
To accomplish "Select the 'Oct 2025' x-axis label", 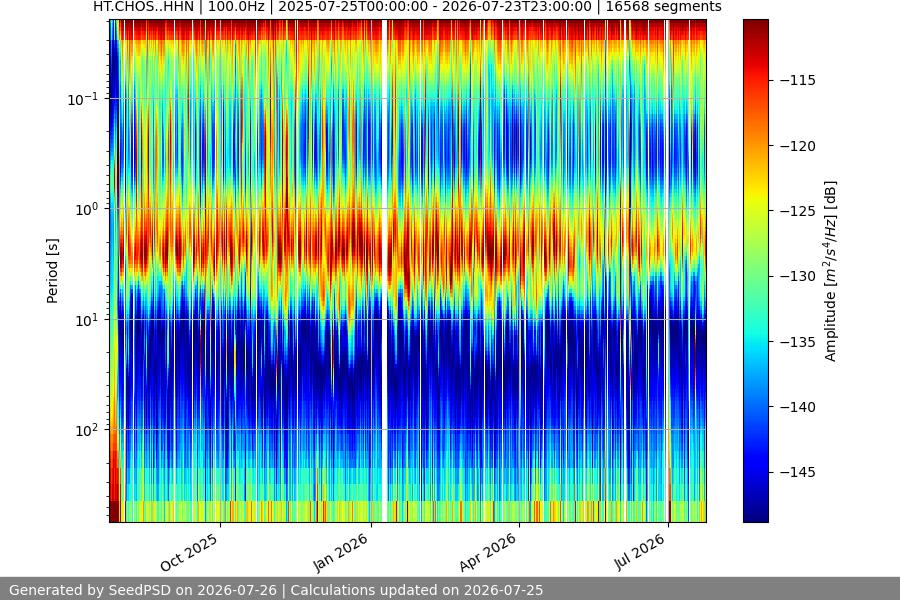I will tap(189, 552).
